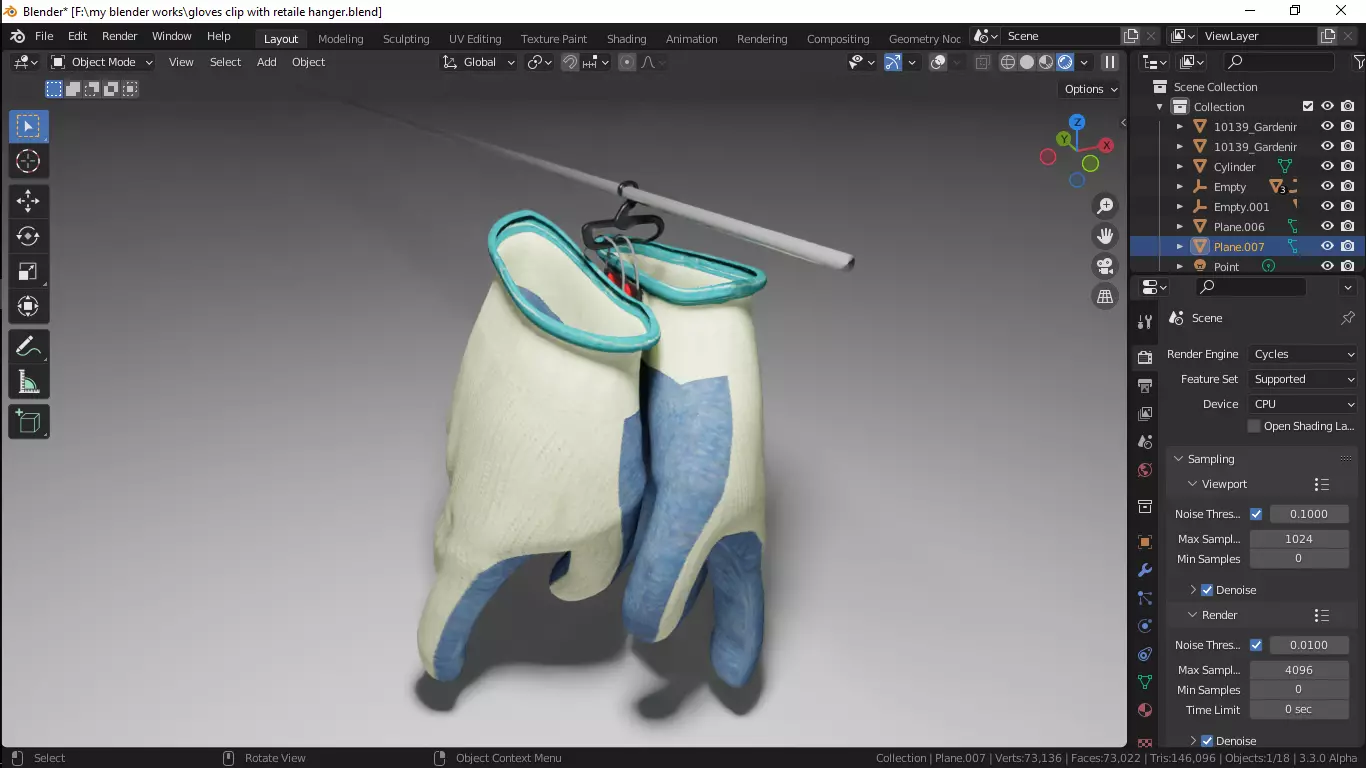Disable Plane.006 in renders via camera icon
Screen dimensions: 1366x768
point(1348,226)
